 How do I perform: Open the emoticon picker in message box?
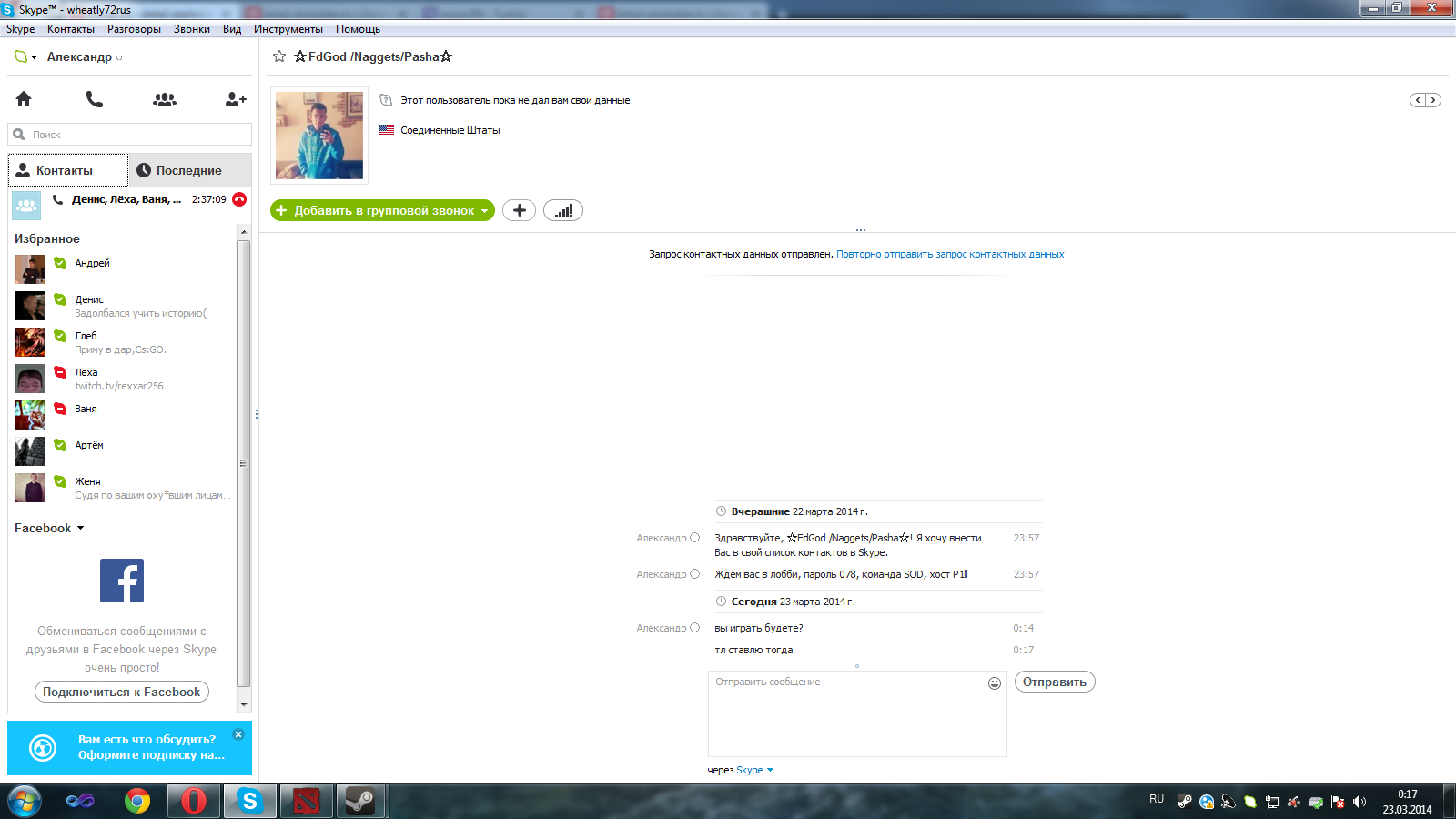[995, 683]
